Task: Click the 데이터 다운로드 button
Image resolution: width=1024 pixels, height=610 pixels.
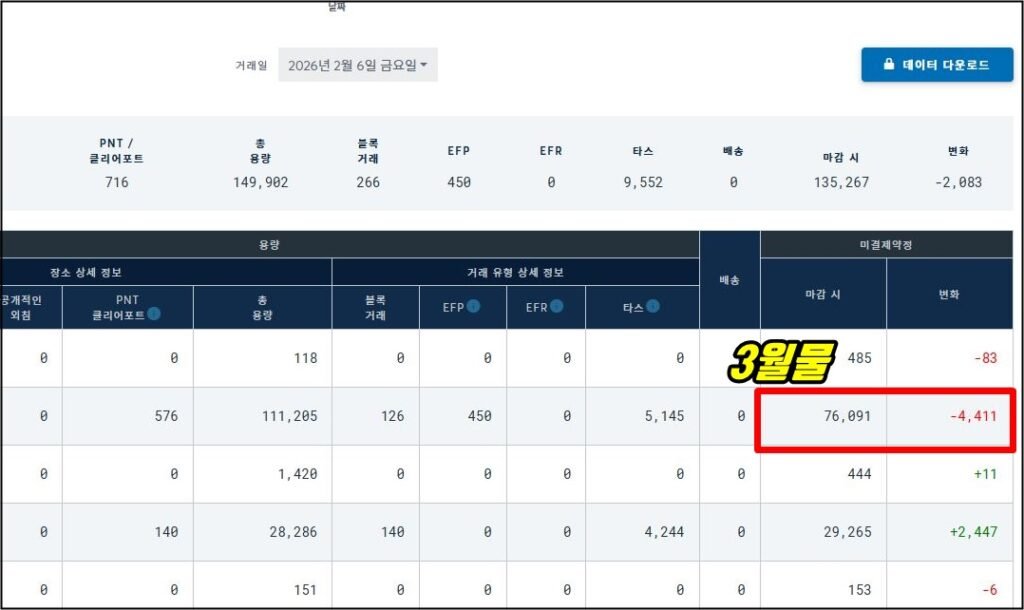Action: (937, 64)
